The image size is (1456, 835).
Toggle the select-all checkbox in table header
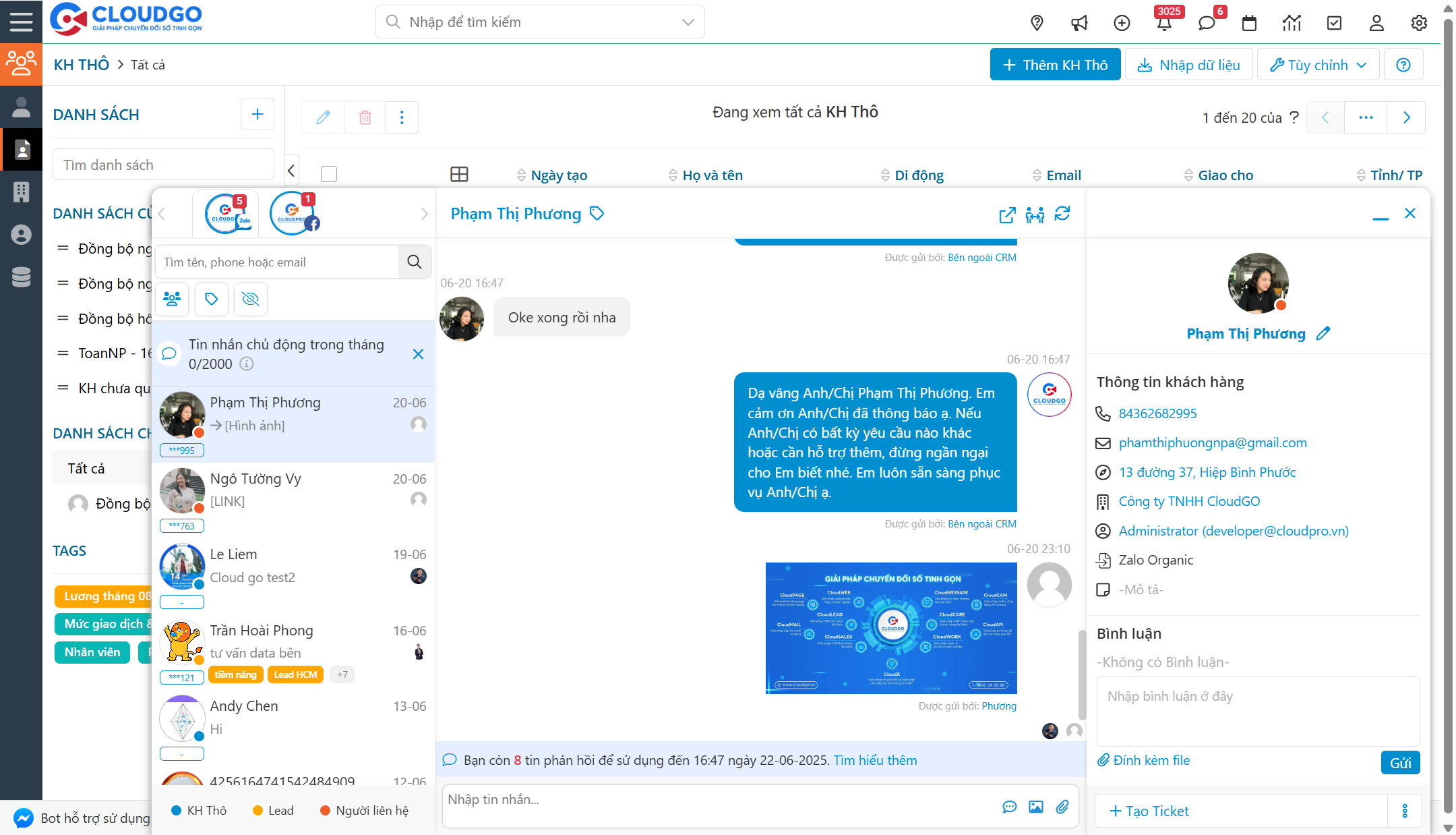pyautogui.click(x=329, y=173)
